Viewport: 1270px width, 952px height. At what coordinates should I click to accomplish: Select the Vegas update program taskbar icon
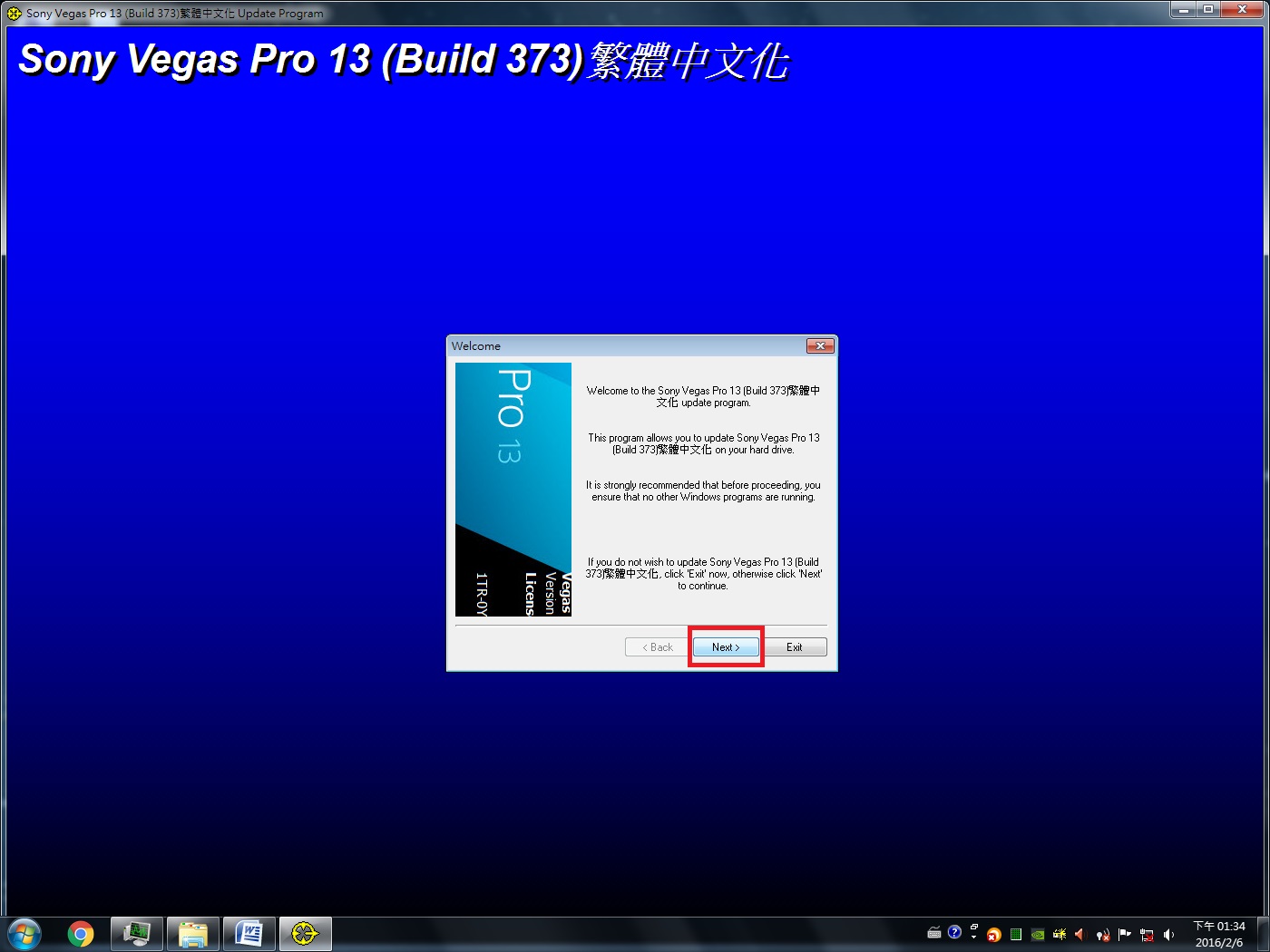click(305, 934)
